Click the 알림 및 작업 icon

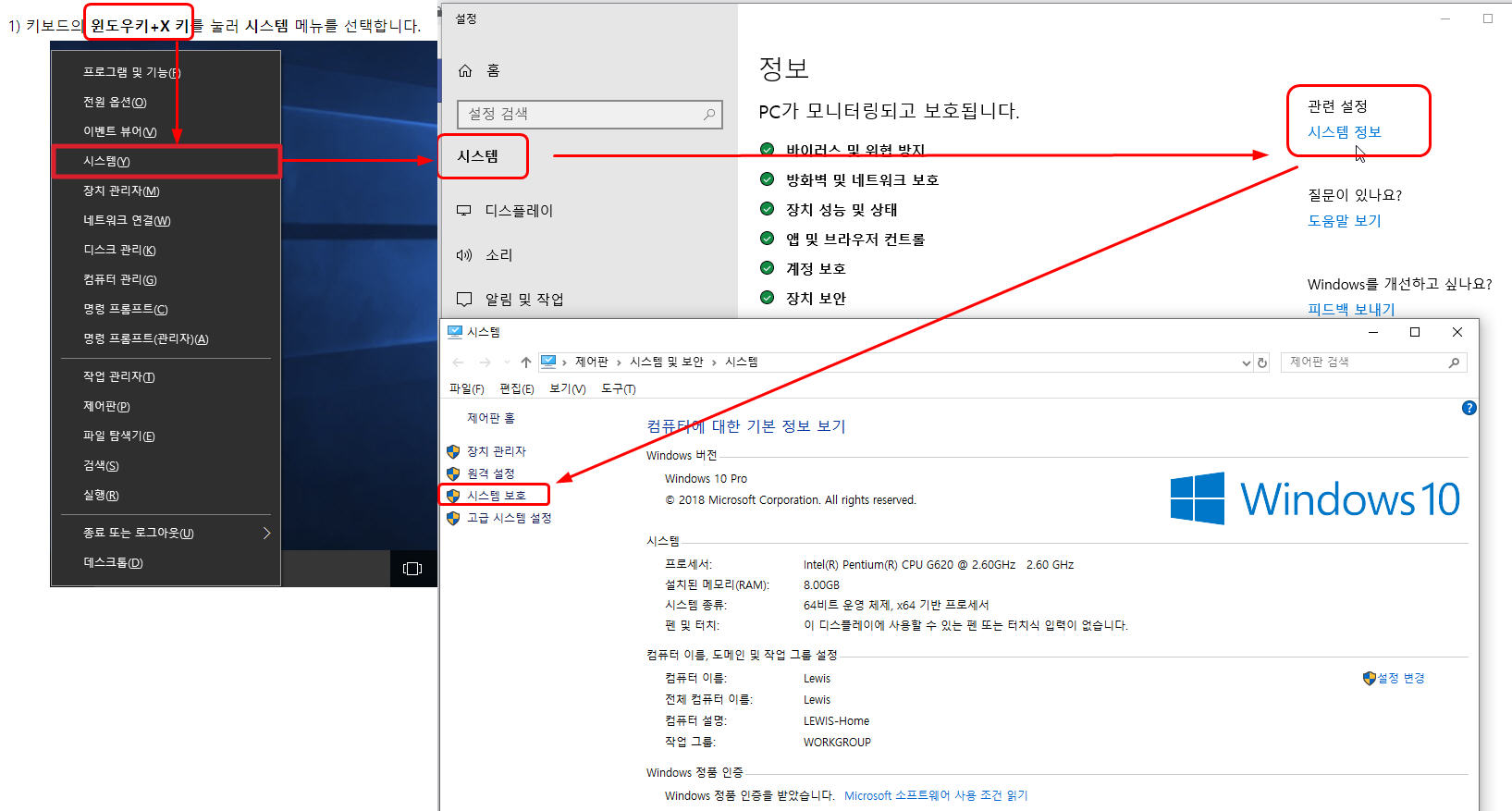(x=464, y=299)
